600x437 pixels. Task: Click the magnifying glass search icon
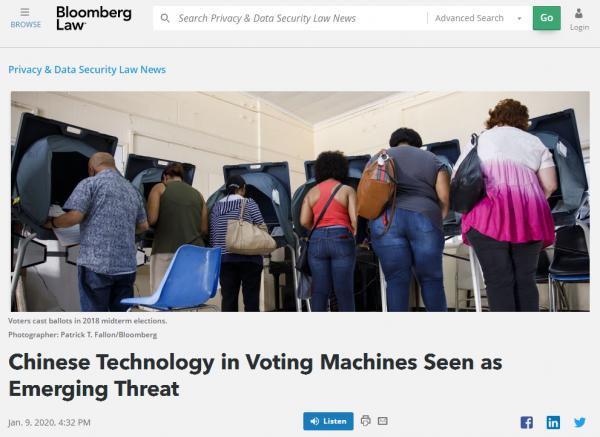[x=165, y=18]
